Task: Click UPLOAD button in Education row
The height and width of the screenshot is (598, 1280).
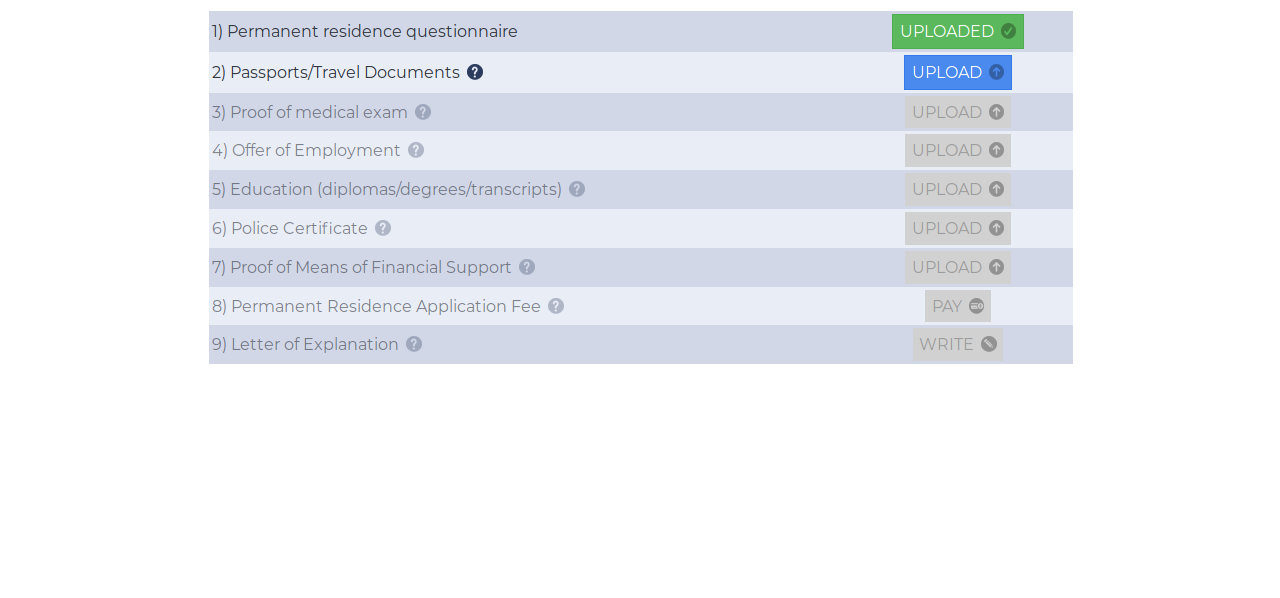Action: [x=958, y=189]
